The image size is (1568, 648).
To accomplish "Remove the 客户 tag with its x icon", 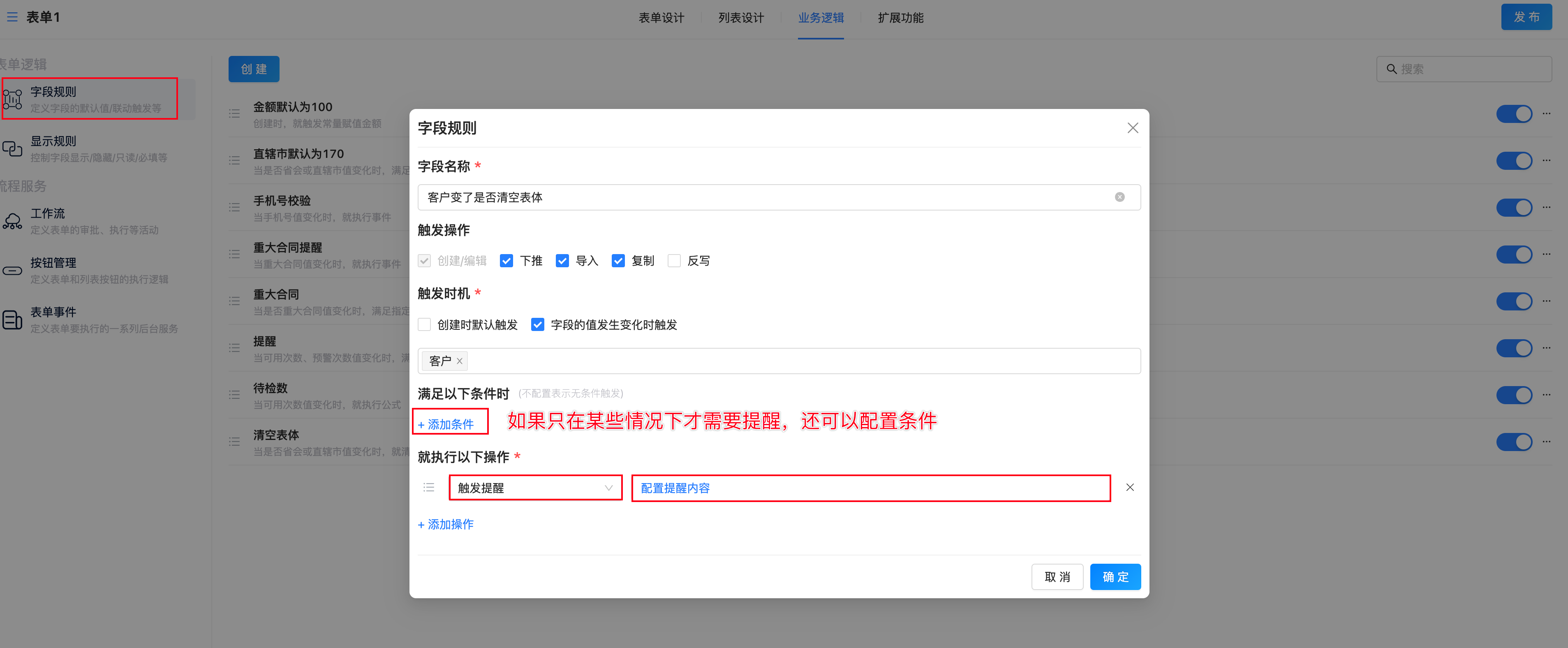I will pyautogui.click(x=460, y=361).
